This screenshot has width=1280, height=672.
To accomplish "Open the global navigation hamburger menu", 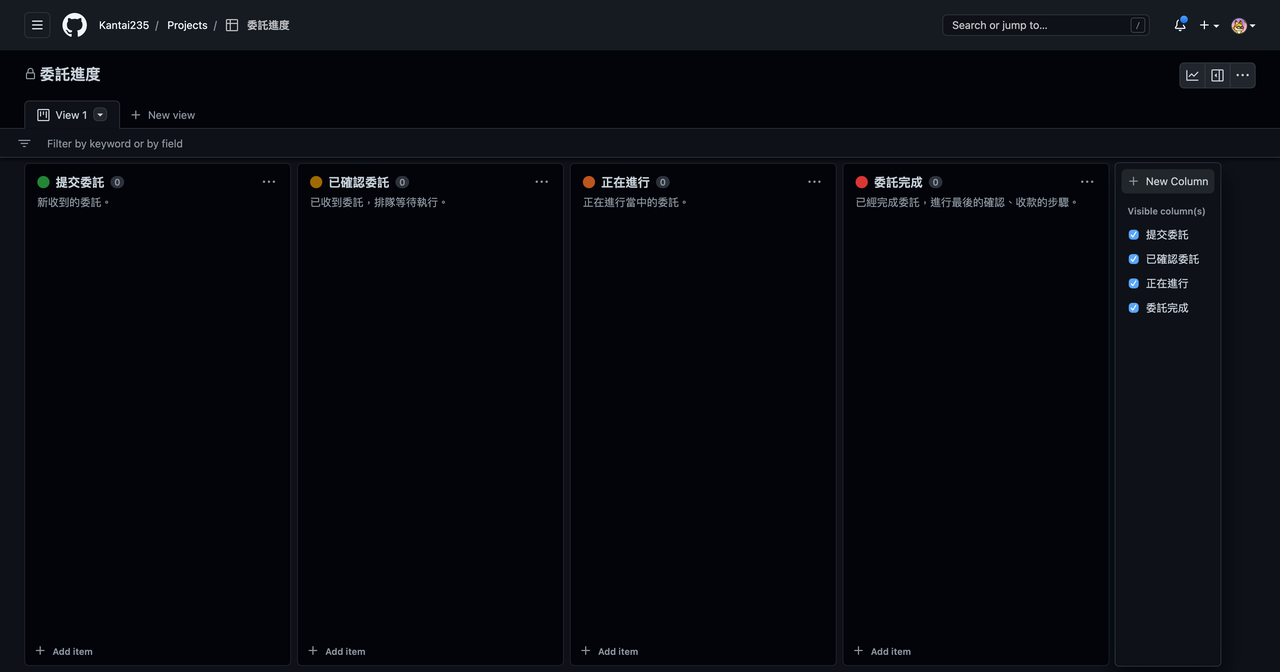I will coord(36,24).
